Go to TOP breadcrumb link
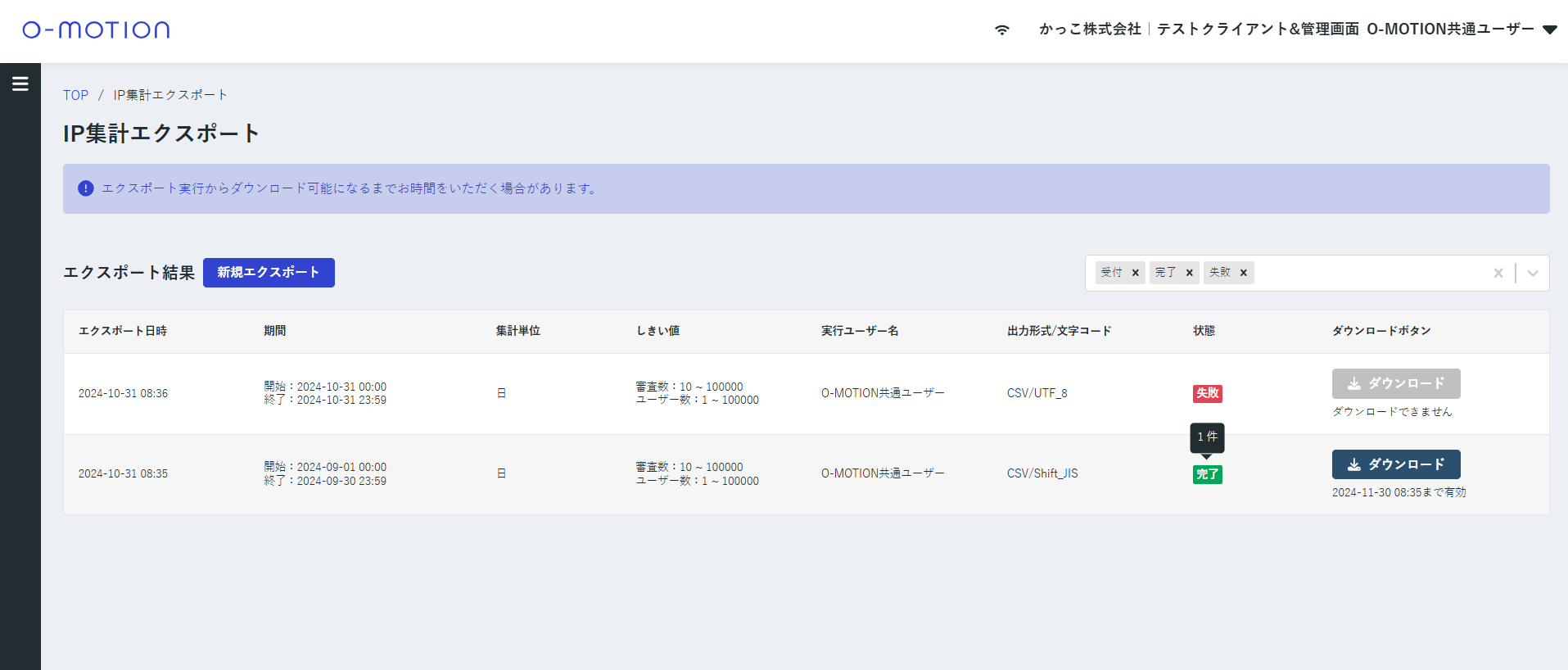This screenshot has width=1568, height=670. pyautogui.click(x=75, y=95)
